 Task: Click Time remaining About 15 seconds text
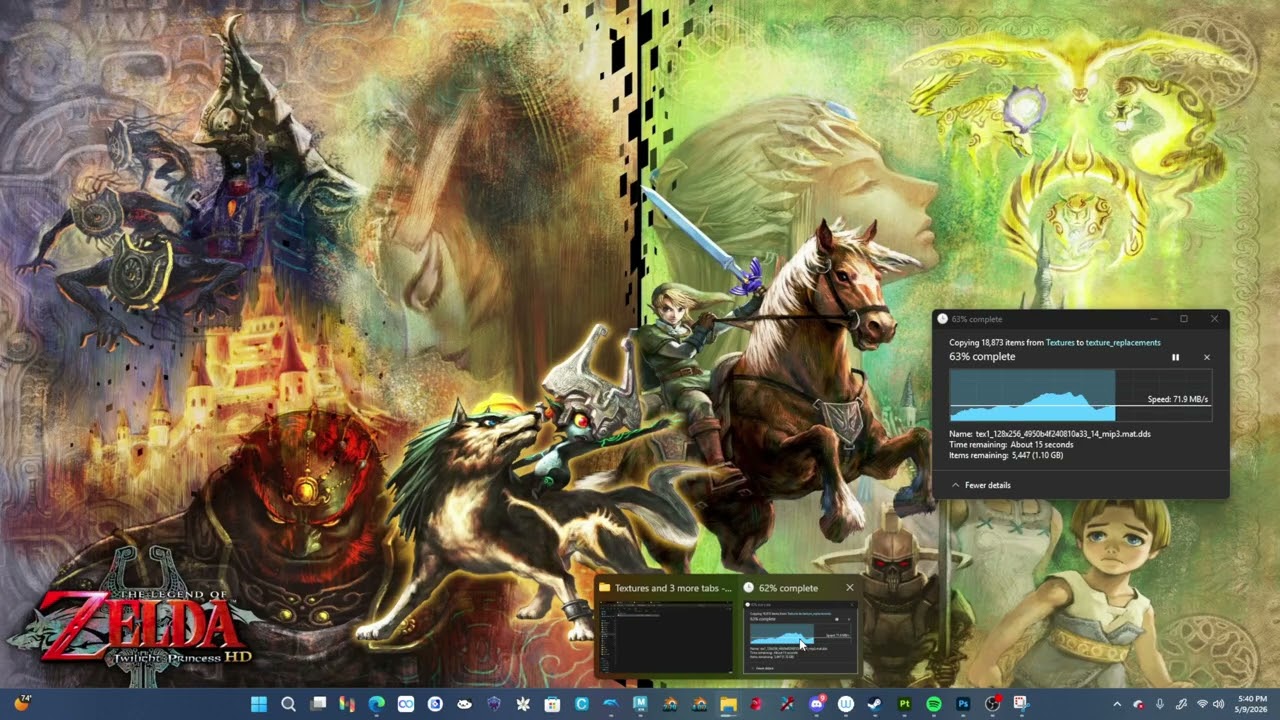pyautogui.click(x=1011, y=445)
